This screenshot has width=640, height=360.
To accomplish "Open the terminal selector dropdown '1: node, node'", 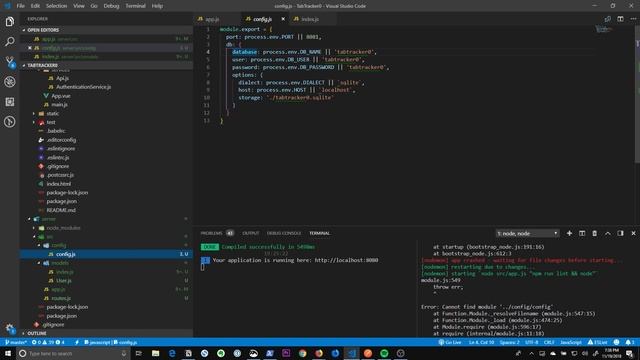I will point(527,233).
